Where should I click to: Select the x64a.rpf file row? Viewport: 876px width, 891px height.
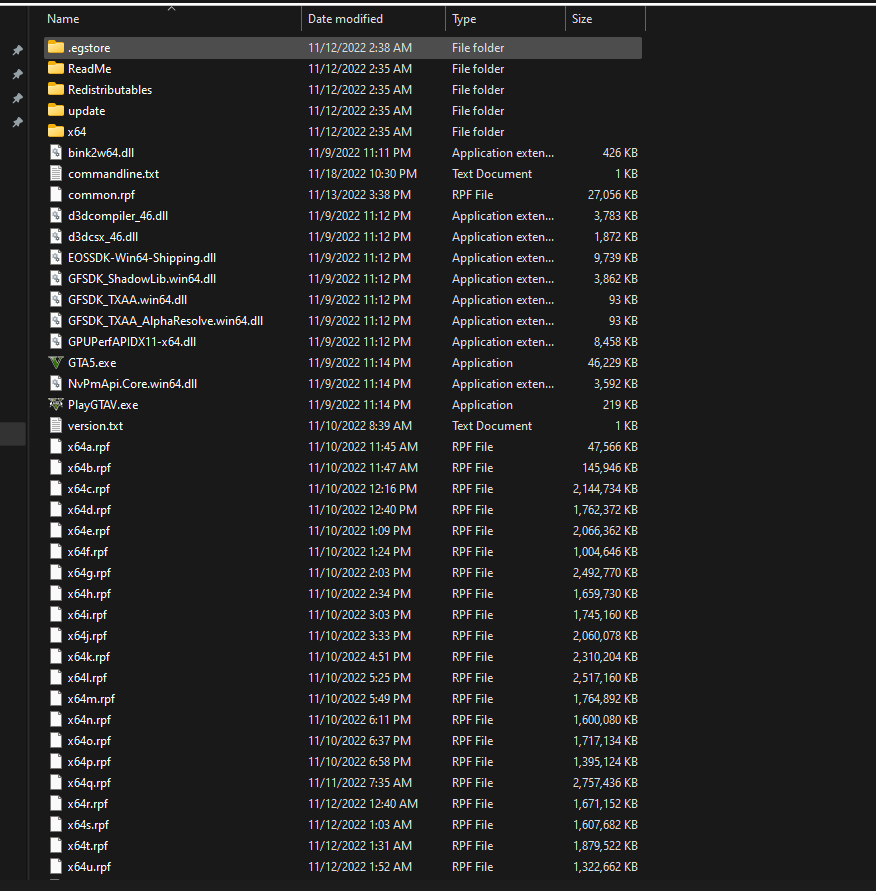tap(90, 446)
